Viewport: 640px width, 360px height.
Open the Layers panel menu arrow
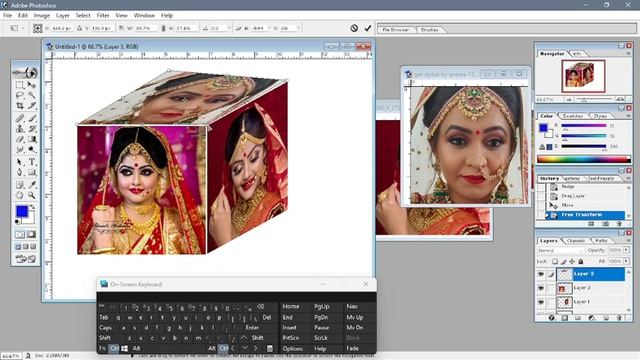click(x=629, y=240)
